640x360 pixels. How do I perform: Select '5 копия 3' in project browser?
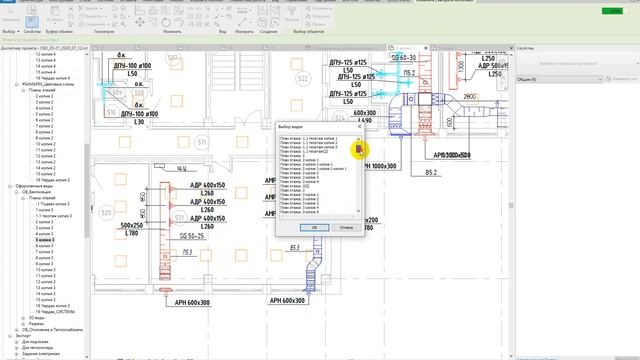pyautogui.click(x=44, y=240)
